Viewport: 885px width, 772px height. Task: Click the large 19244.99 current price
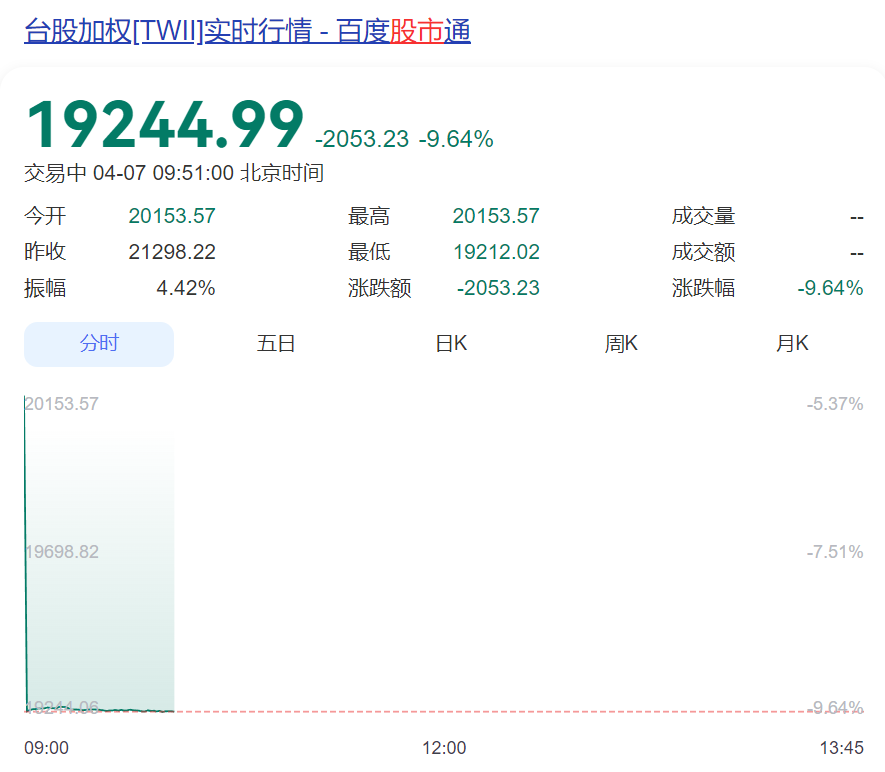tap(164, 126)
